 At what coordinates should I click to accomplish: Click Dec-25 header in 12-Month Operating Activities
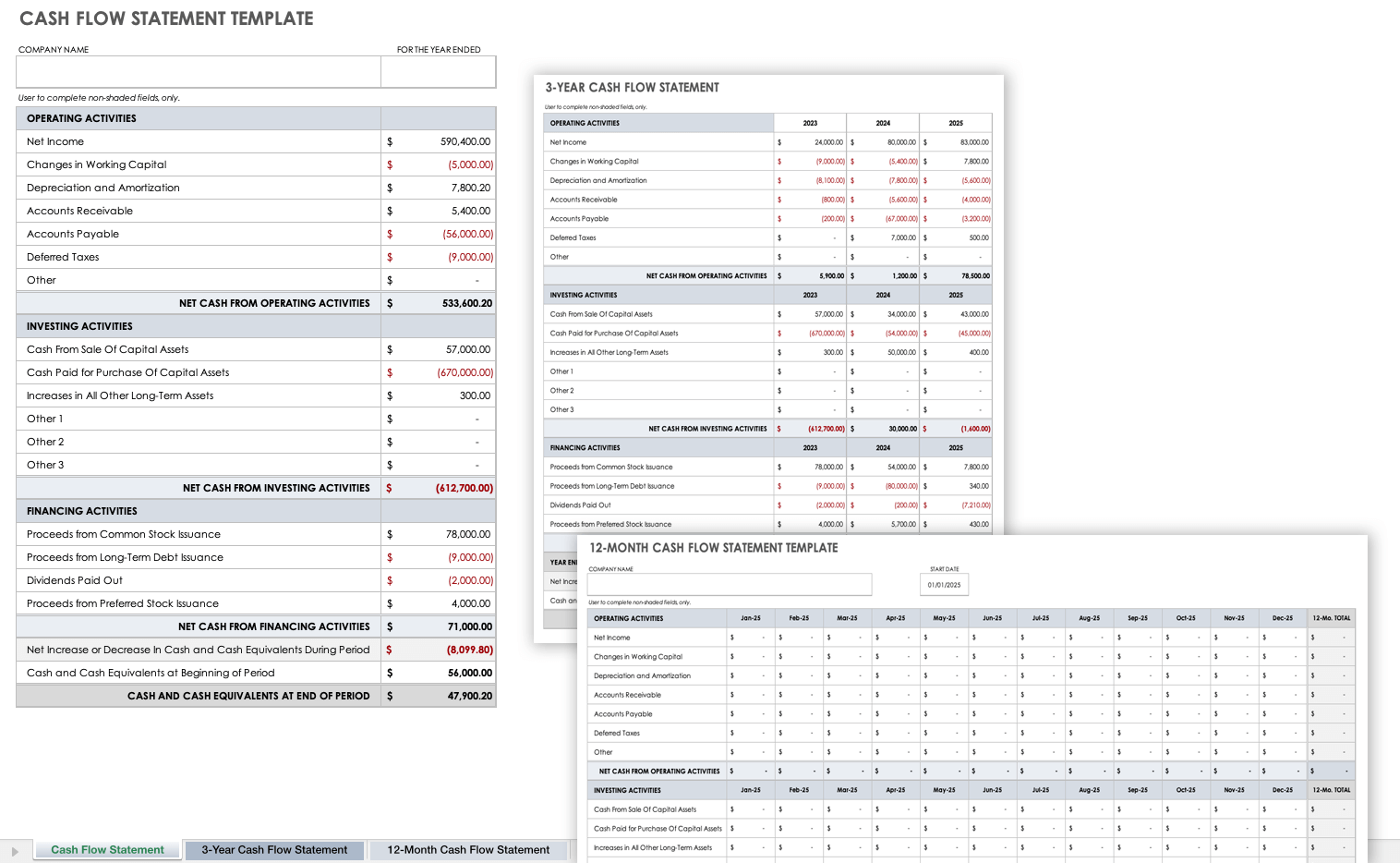point(1283,618)
